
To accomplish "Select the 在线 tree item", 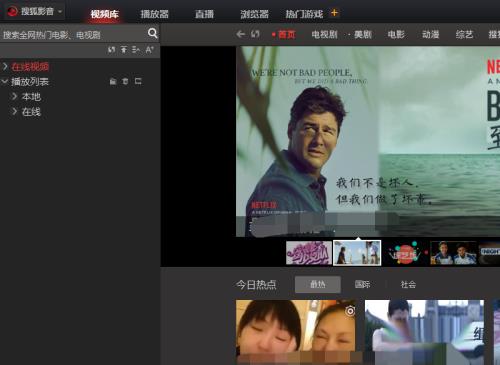I will (x=31, y=112).
